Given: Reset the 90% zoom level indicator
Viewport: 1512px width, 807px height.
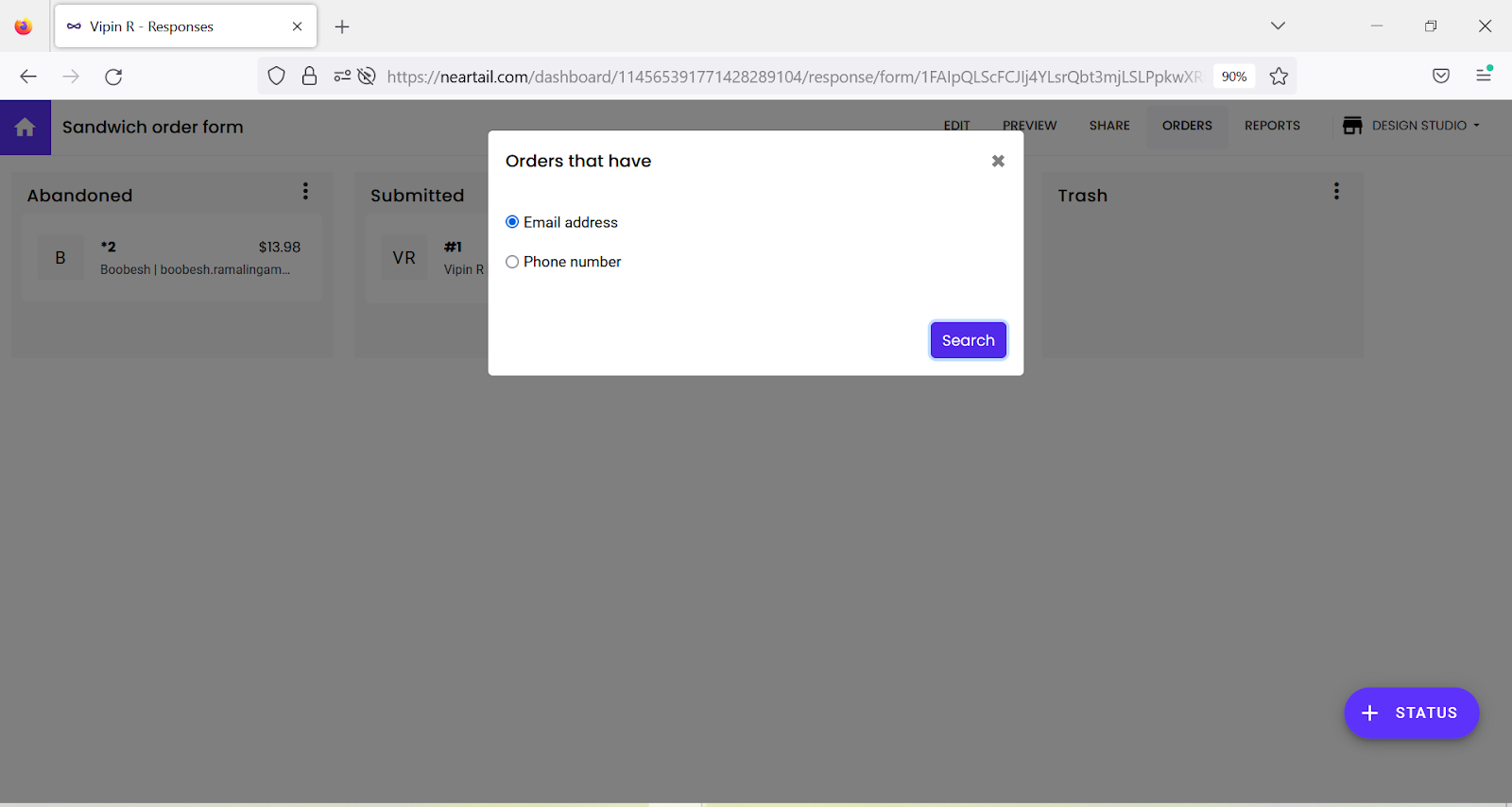Looking at the screenshot, I should coord(1234,77).
